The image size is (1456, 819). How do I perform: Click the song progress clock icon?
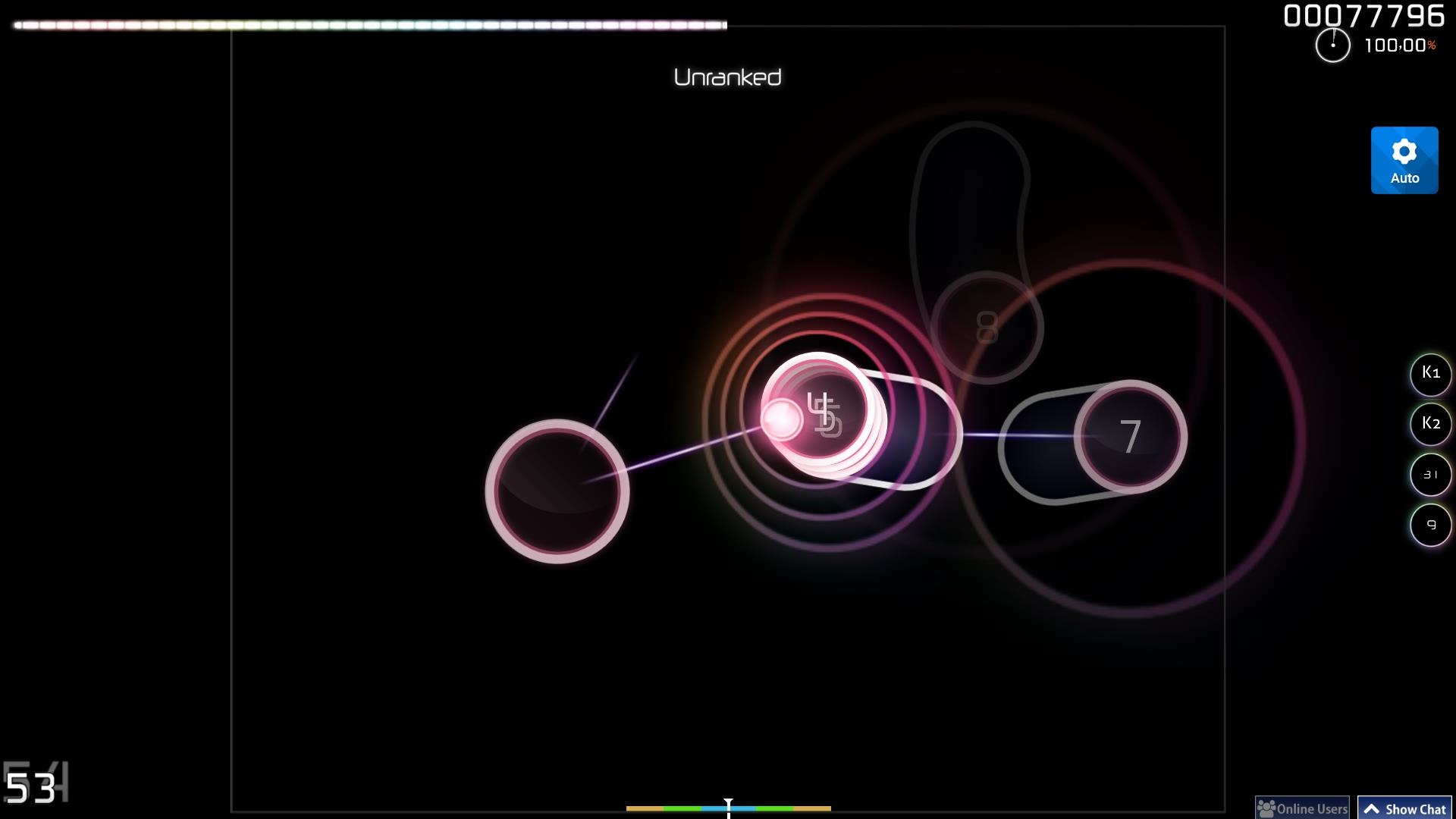1332,45
